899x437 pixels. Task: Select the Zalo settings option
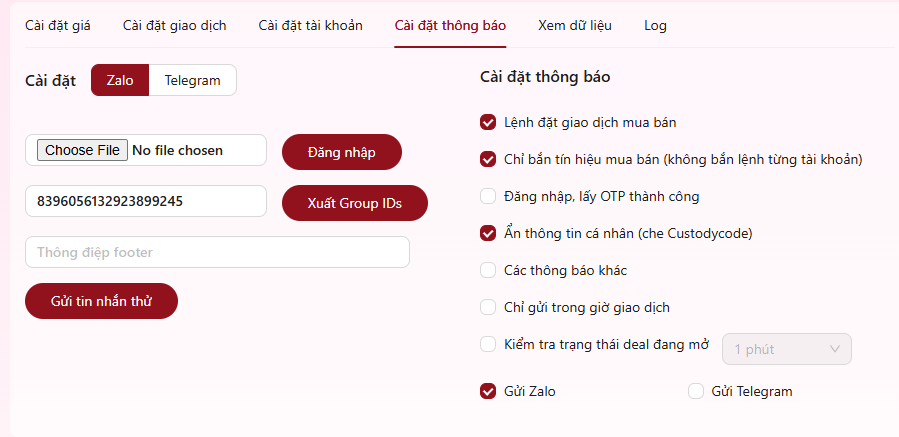120,80
